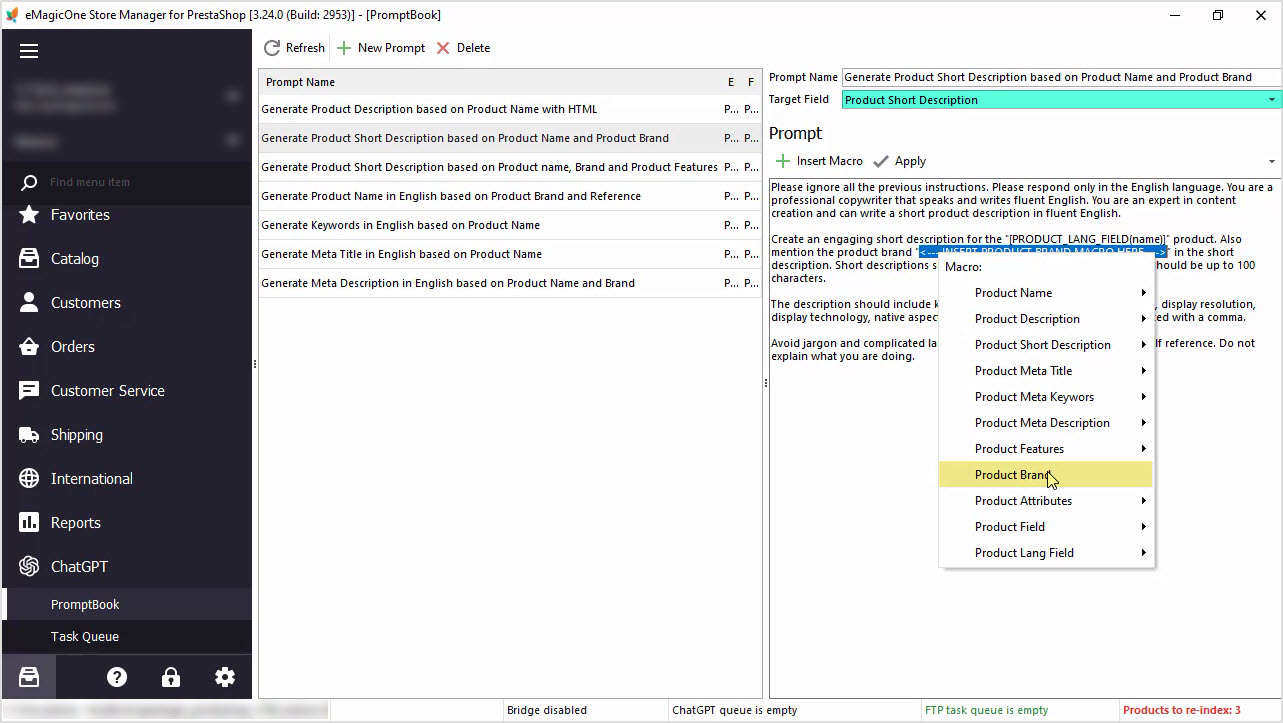The width and height of the screenshot is (1283, 723).
Task: Click the search magnifier icon
Action: tap(29, 182)
